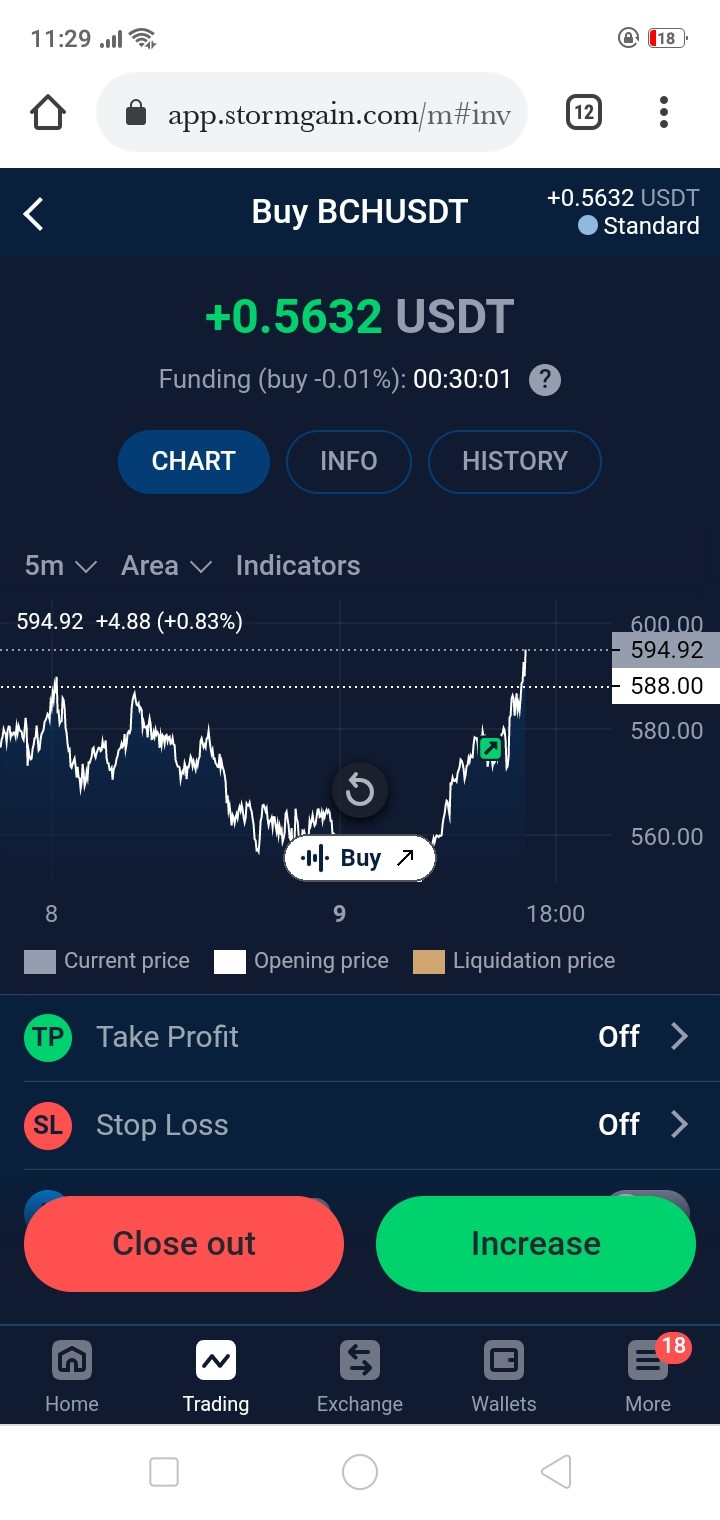Viewport: 720px width, 1520px height.
Task: Tap the green Increase button
Action: click(x=536, y=1244)
